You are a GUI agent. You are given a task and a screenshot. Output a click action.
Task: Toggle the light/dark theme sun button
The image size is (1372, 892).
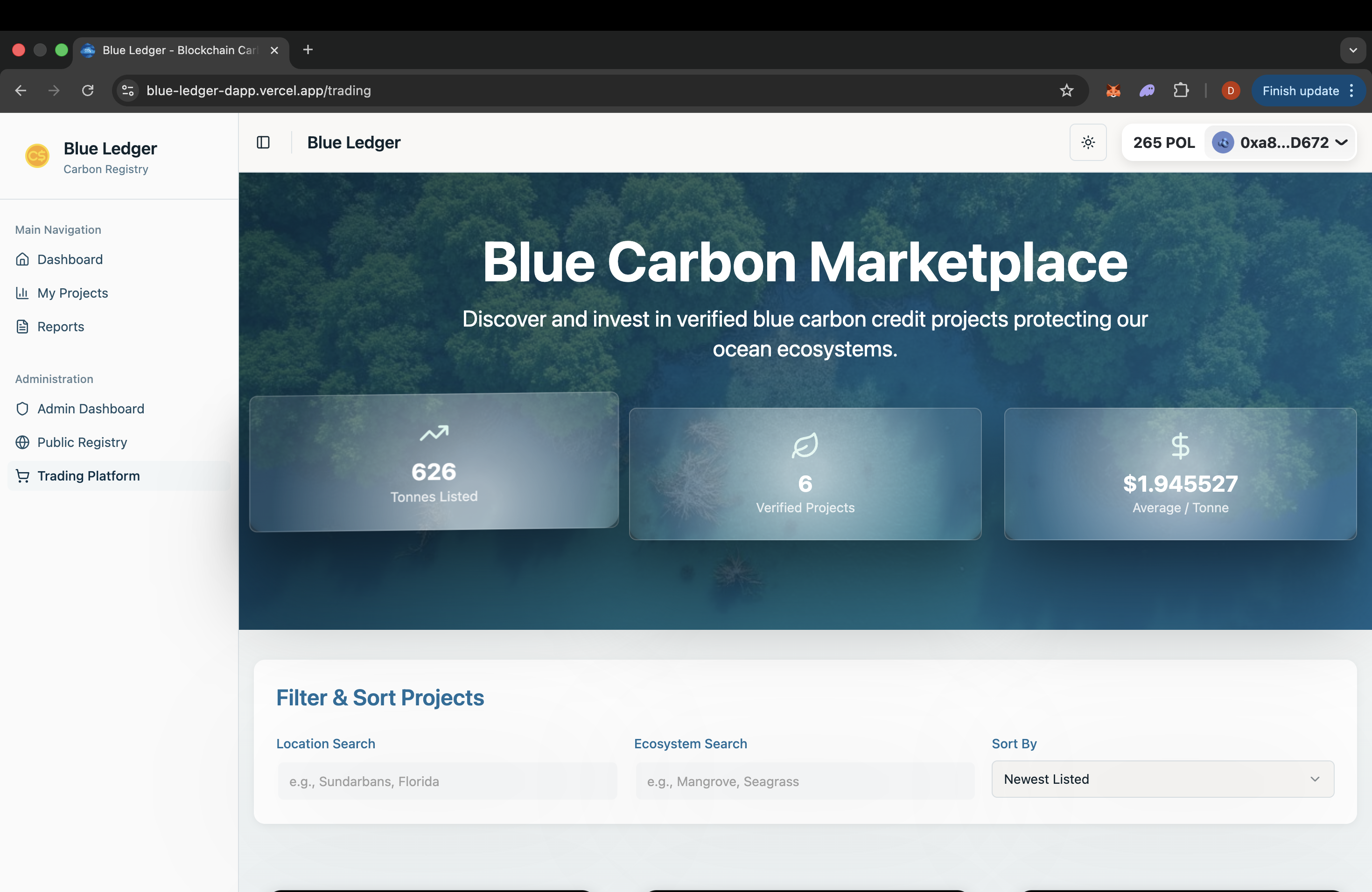coord(1088,142)
